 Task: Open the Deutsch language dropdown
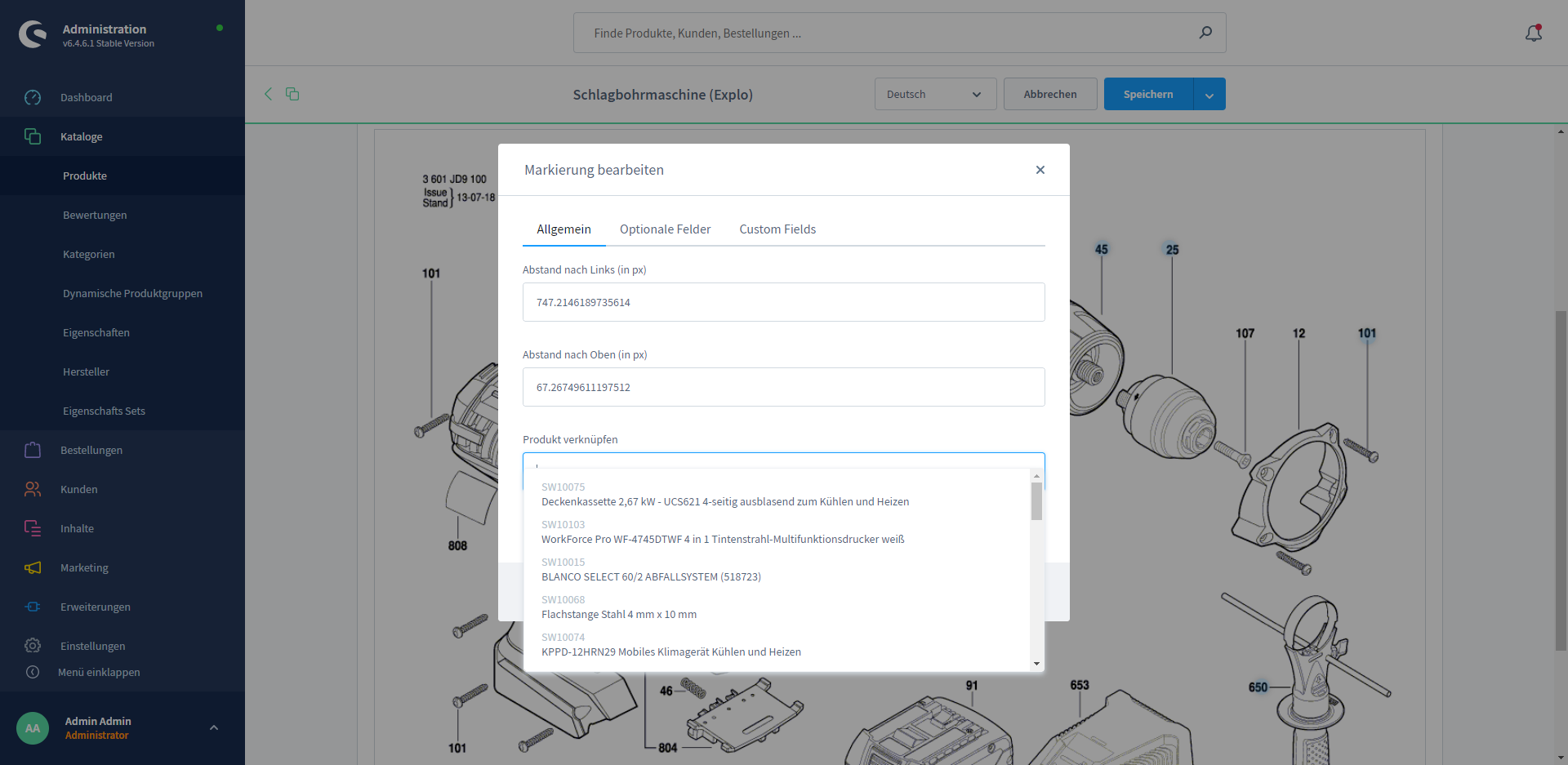point(934,94)
